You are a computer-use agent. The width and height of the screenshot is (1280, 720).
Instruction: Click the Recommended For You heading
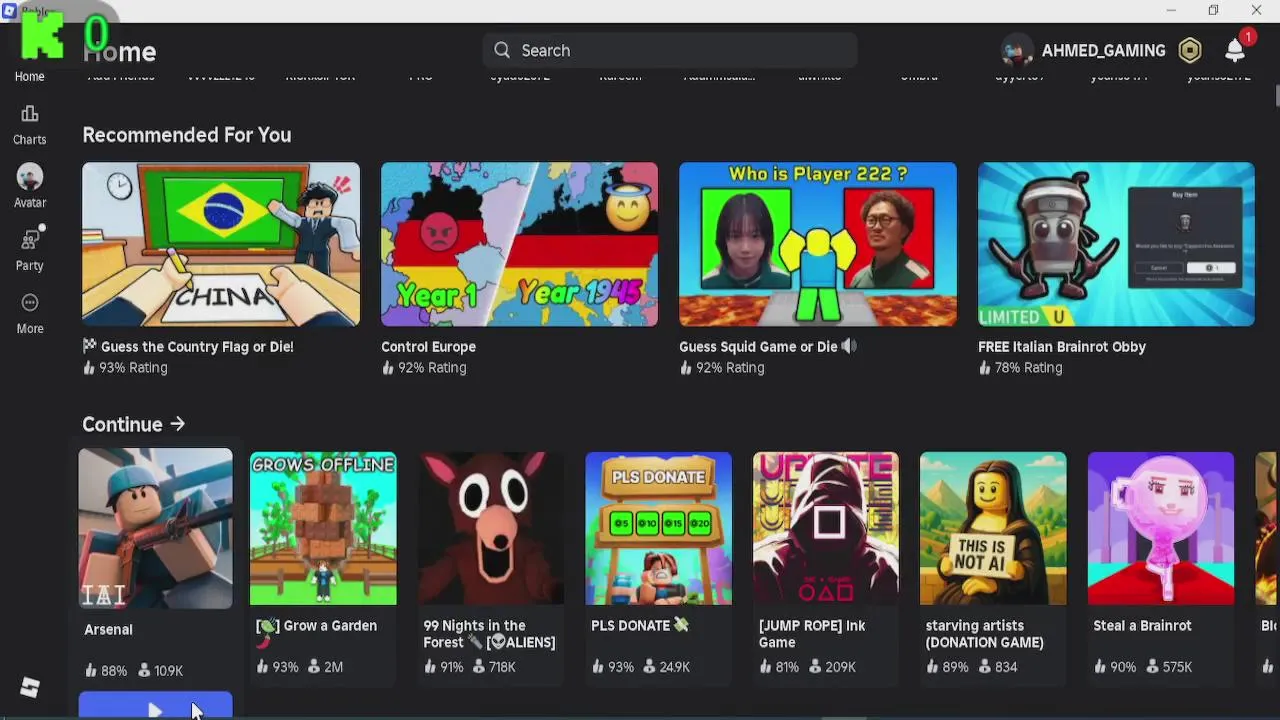click(187, 135)
